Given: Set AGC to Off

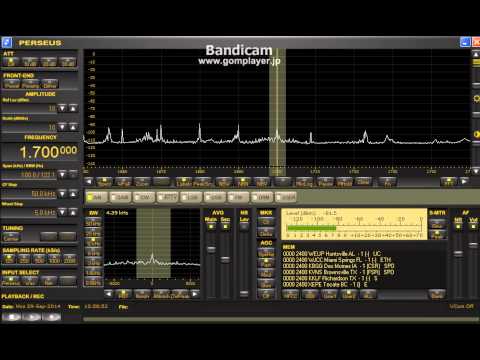Looking at the screenshot, I should tap(266, 295).
